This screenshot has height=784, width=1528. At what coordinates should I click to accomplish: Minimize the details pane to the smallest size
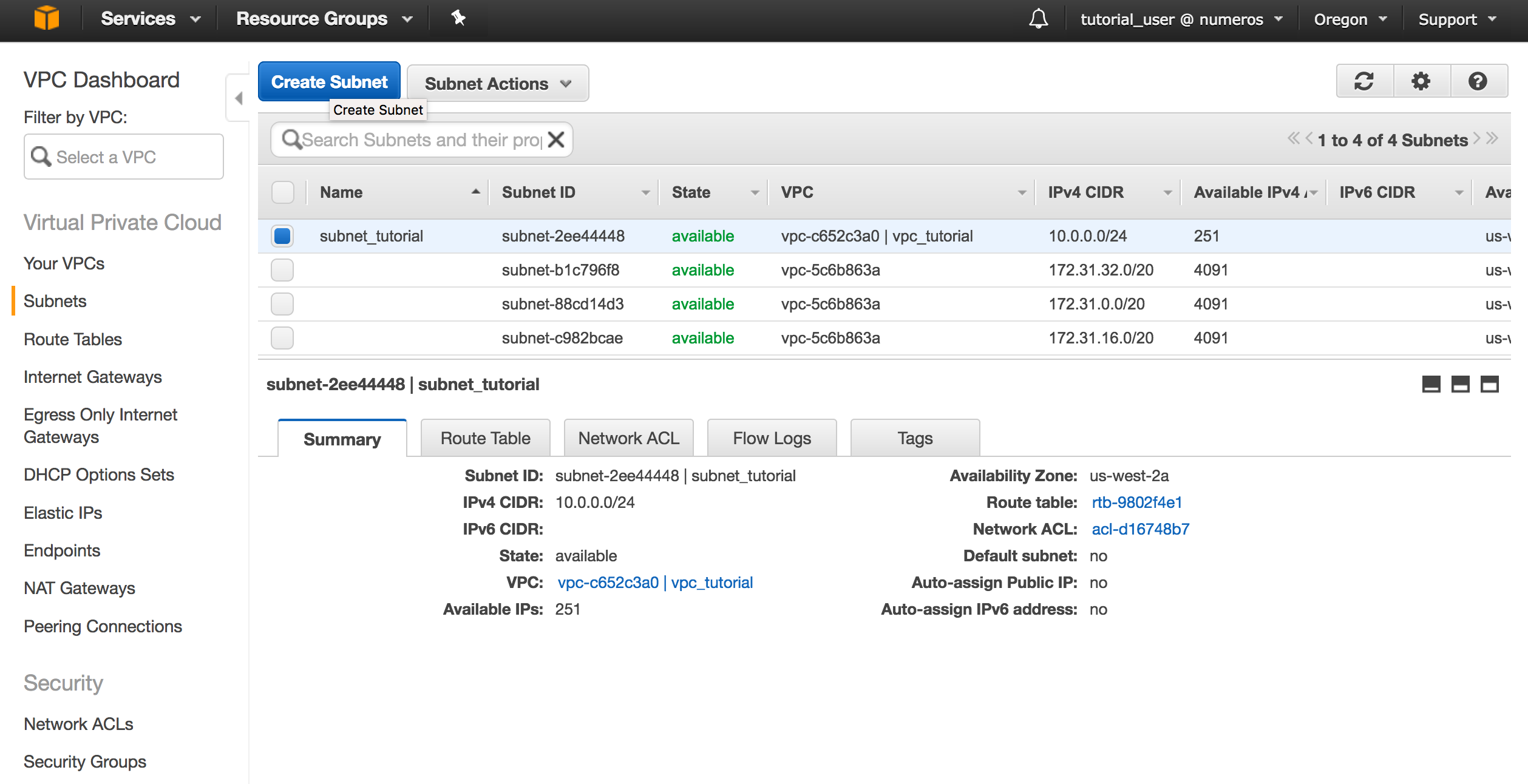point(1431,384)
